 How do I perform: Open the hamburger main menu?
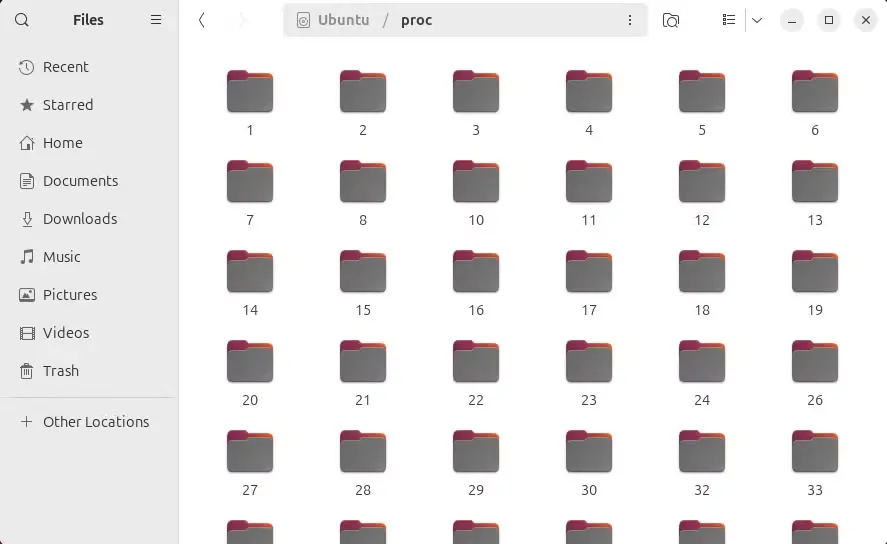click(156, 20)
